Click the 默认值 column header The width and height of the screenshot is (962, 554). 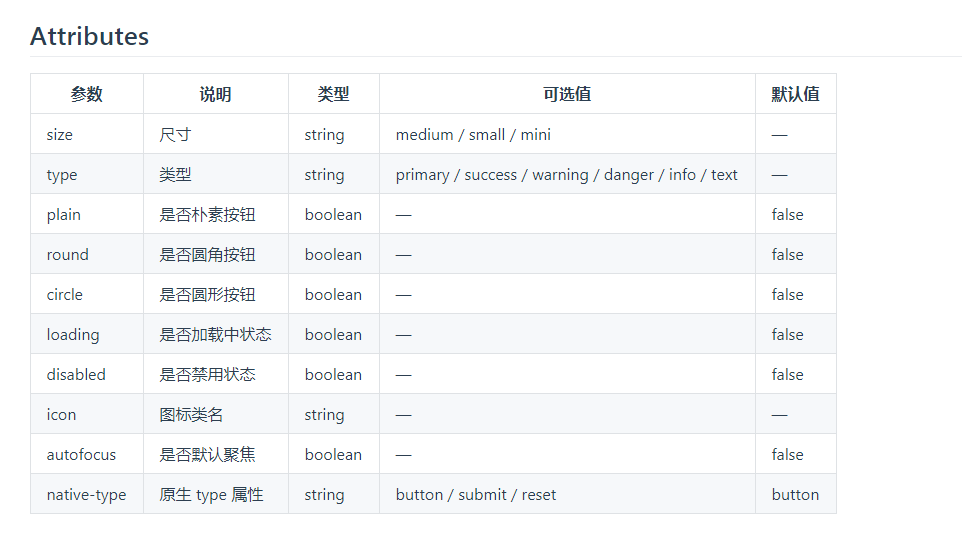(795, 94)
